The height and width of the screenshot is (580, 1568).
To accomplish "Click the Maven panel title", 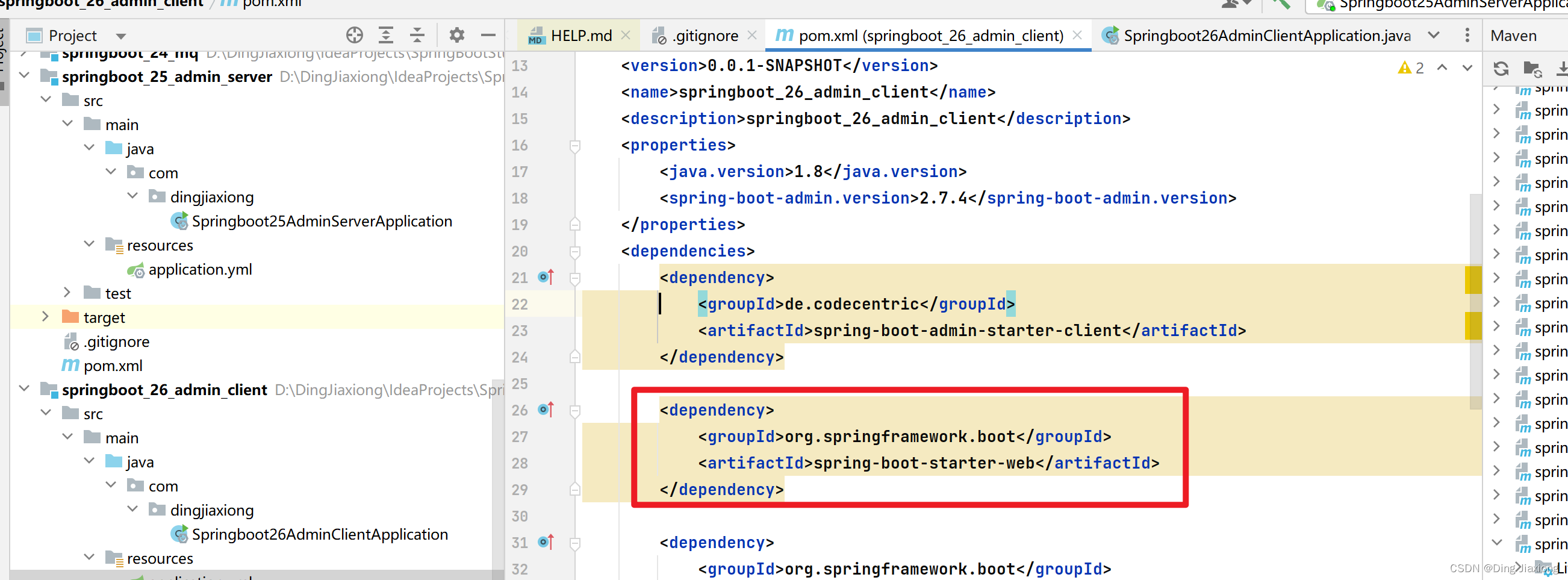I will (1513, 36).
